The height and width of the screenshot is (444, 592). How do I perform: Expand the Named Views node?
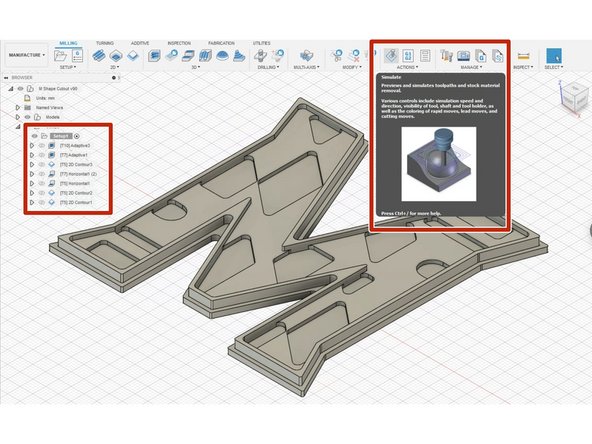18,108
